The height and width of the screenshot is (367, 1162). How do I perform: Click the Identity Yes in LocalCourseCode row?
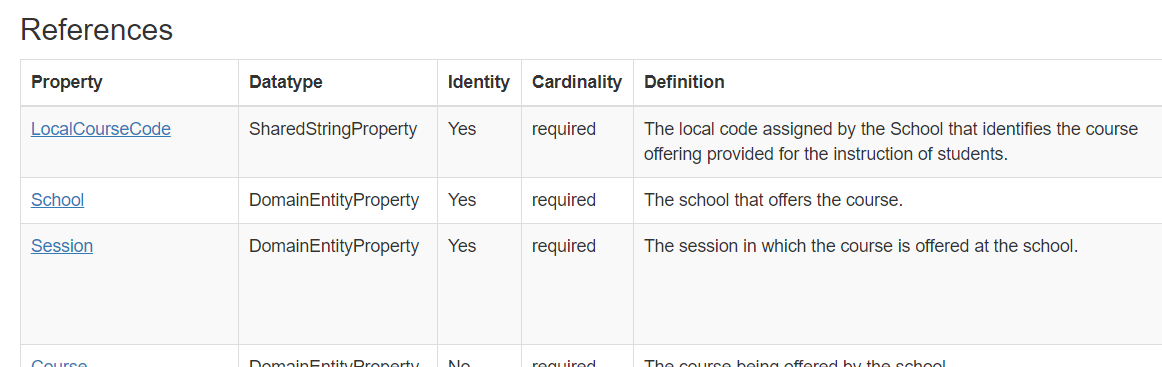pos(462,129)
